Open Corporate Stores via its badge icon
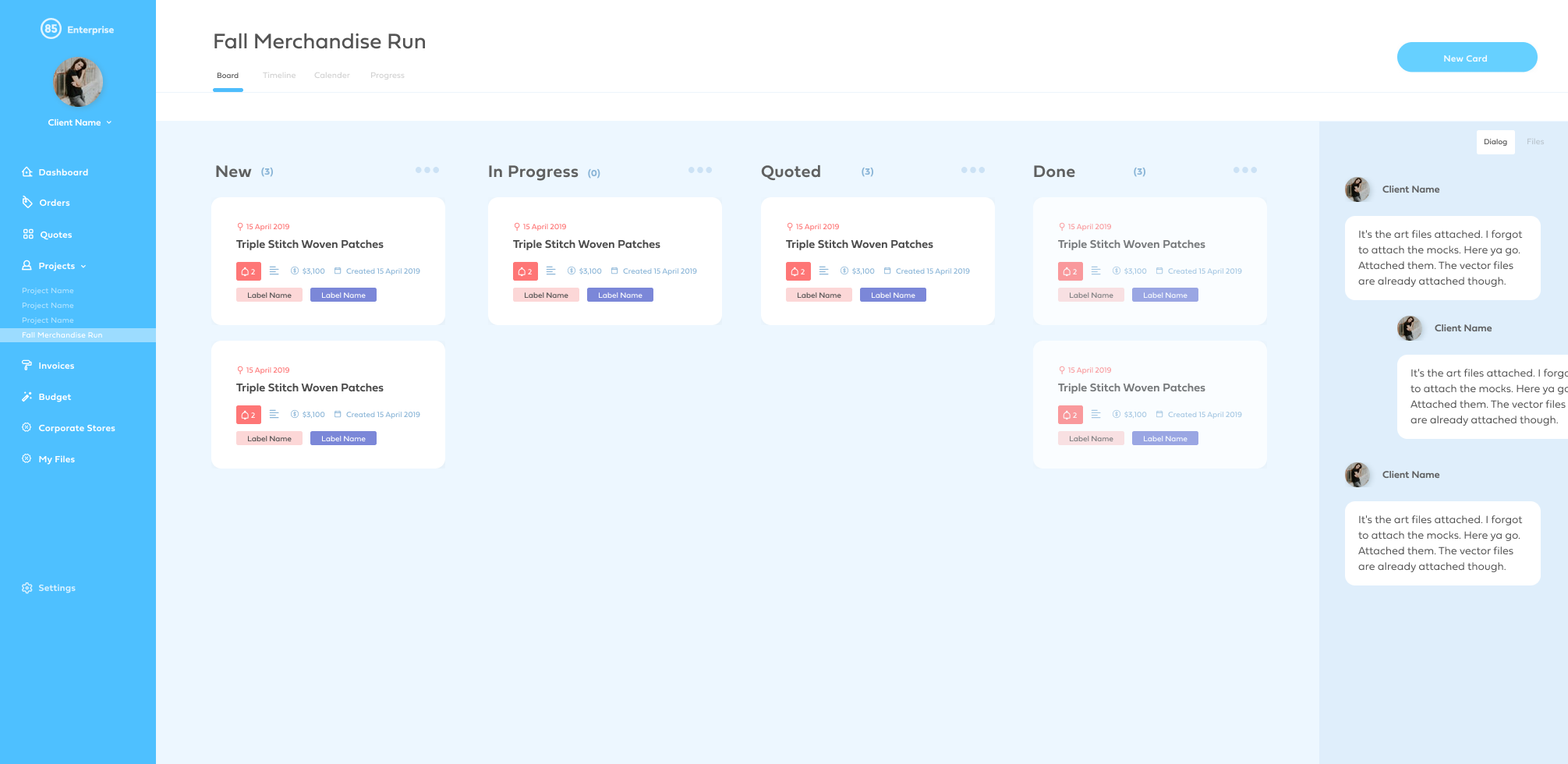This screenshot has height=764, width=1568. (27, 427)
